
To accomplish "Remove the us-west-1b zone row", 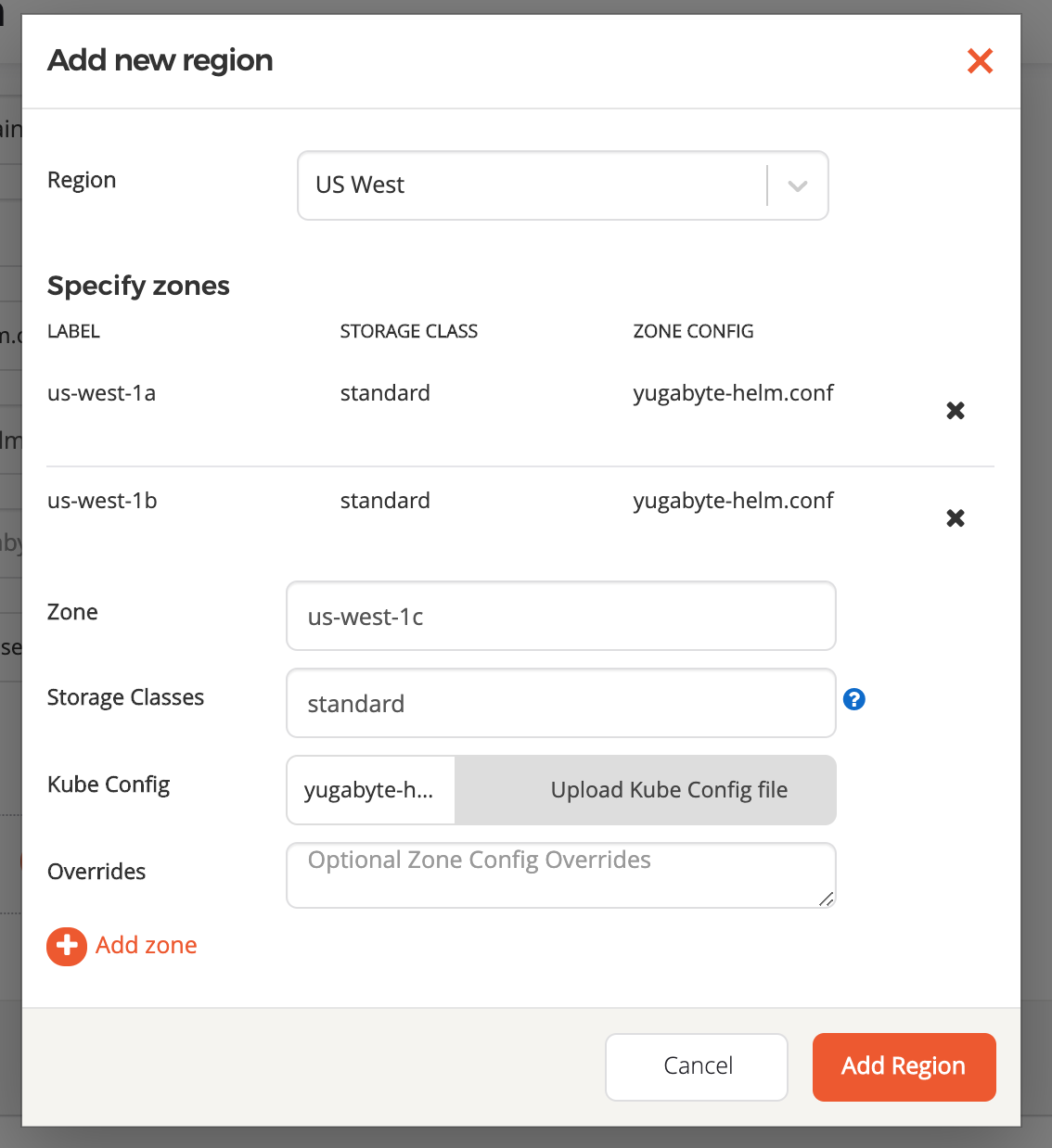I will pos(956,518).
